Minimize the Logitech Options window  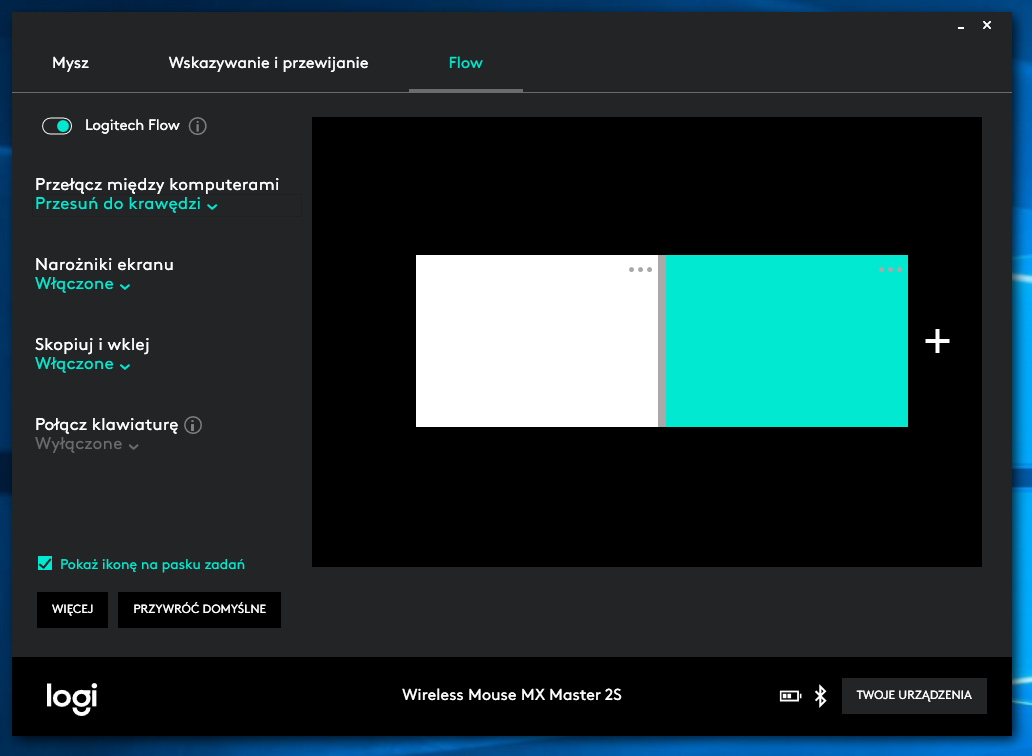tap(961, 26)
